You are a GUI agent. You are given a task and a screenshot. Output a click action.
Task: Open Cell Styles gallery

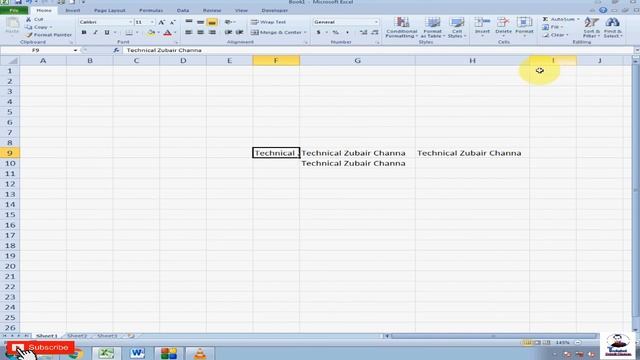click(456, 28)
